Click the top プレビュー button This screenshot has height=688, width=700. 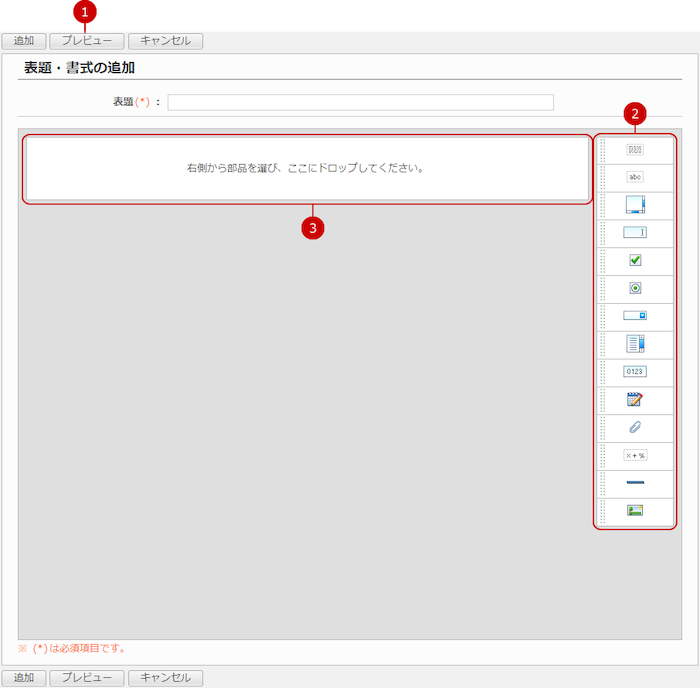pyautogui.click(x=87, y=41)
